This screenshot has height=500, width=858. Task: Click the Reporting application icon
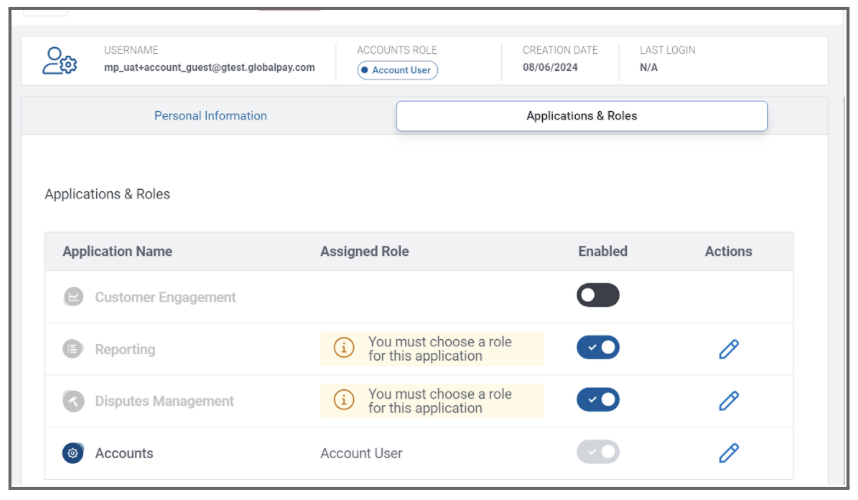pos(73,349)
